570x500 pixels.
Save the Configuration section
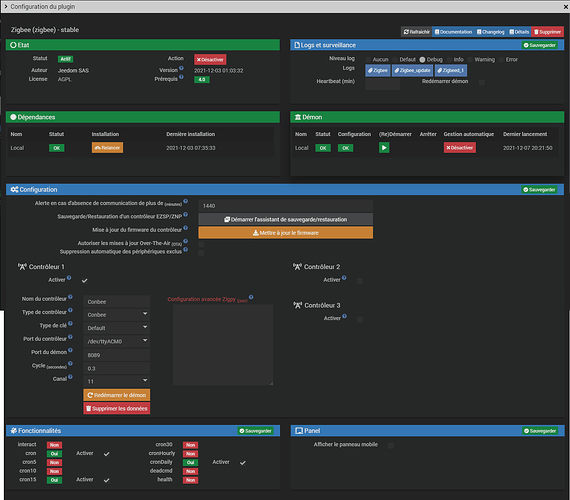tap(539, 189)
